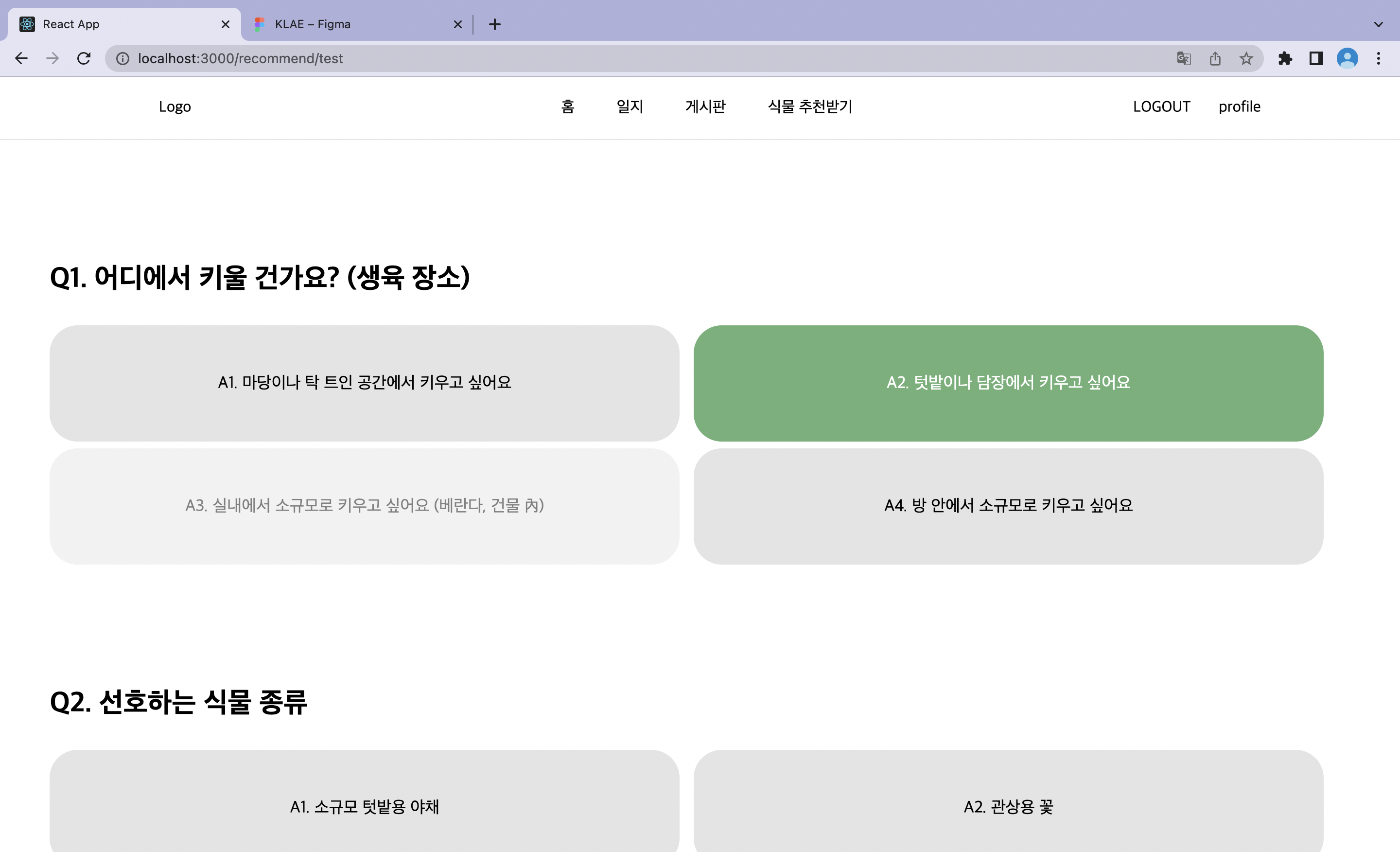
Task: Open a new tab with plus button
Action: pyautogui.click(x=494, y=24)
